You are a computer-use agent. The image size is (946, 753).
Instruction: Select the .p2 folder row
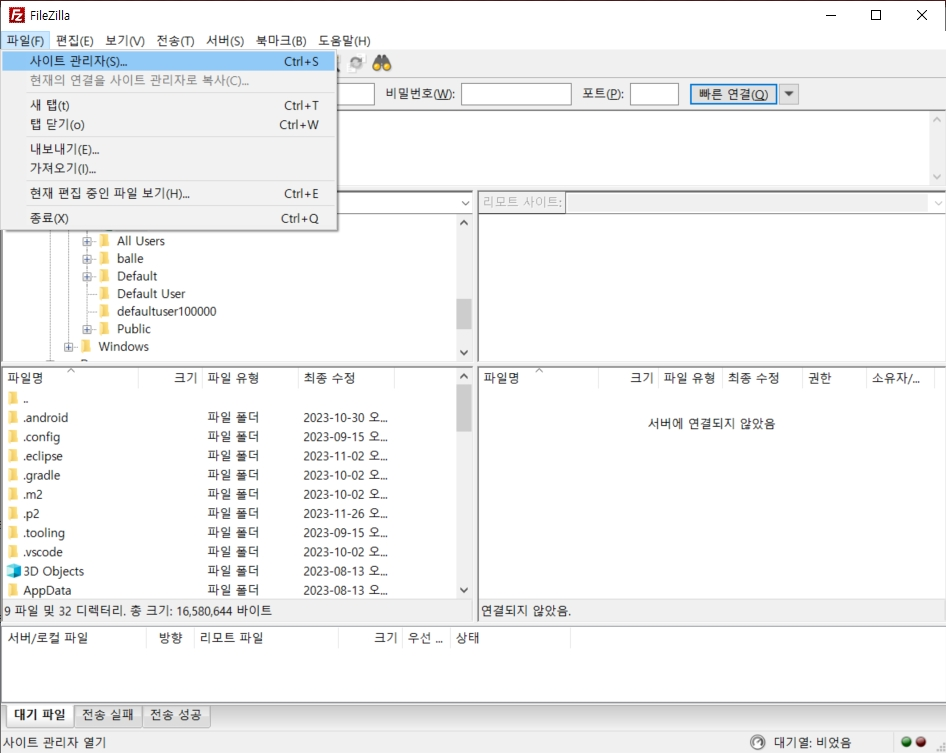click(x=229, y=514)
